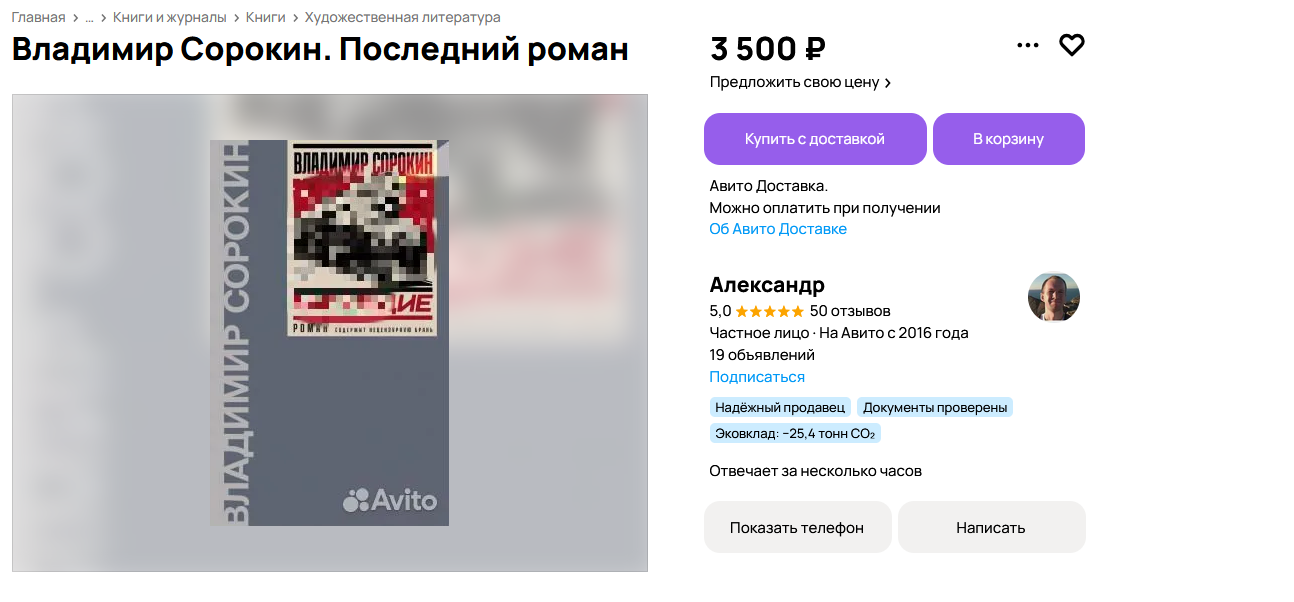
Task: Add the book with 'В корзину' button
Action: [x=1009, y=139]
